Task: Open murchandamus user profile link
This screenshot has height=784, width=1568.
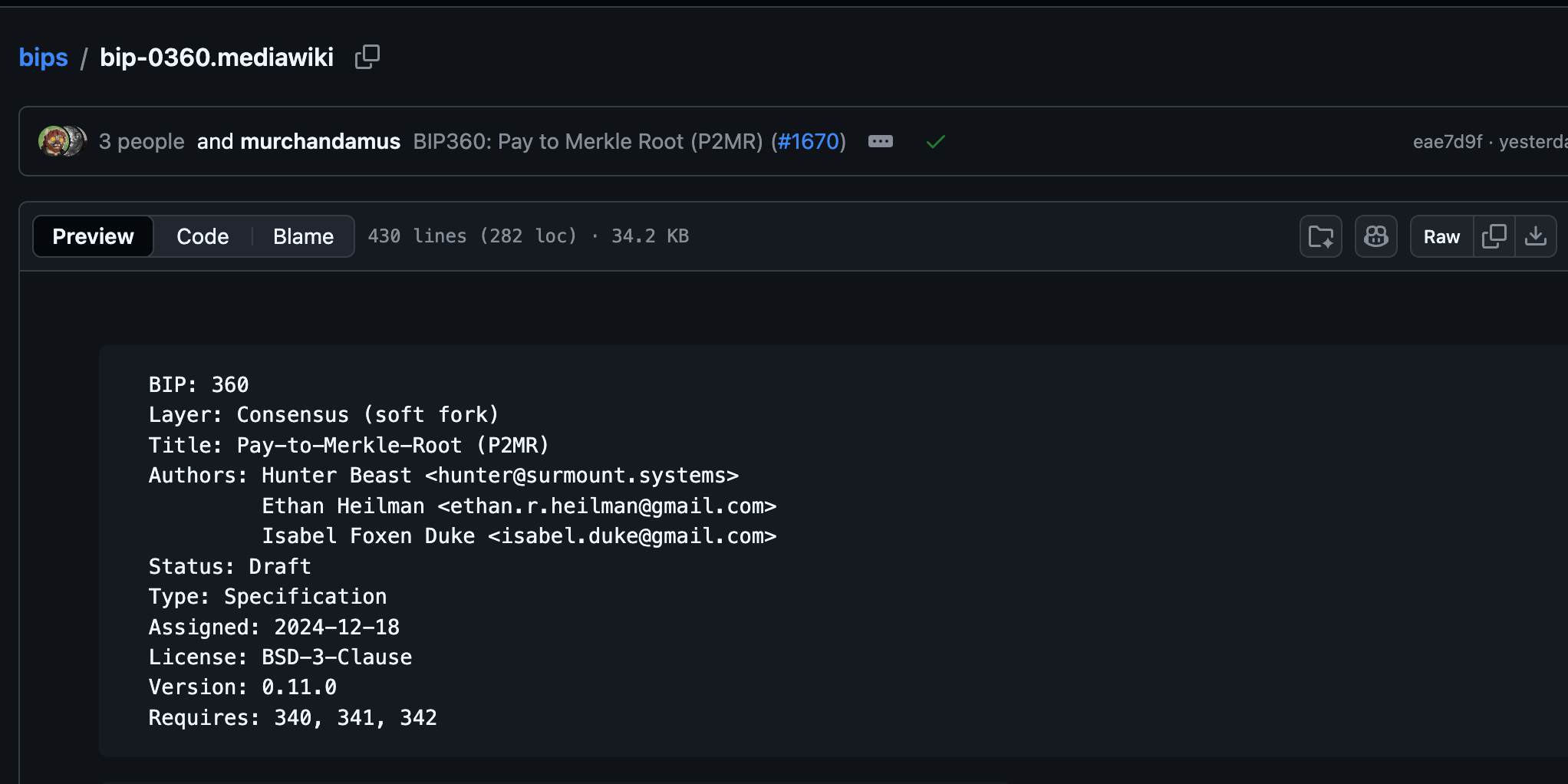Action: pyautogui.click(x=320, y=142)
